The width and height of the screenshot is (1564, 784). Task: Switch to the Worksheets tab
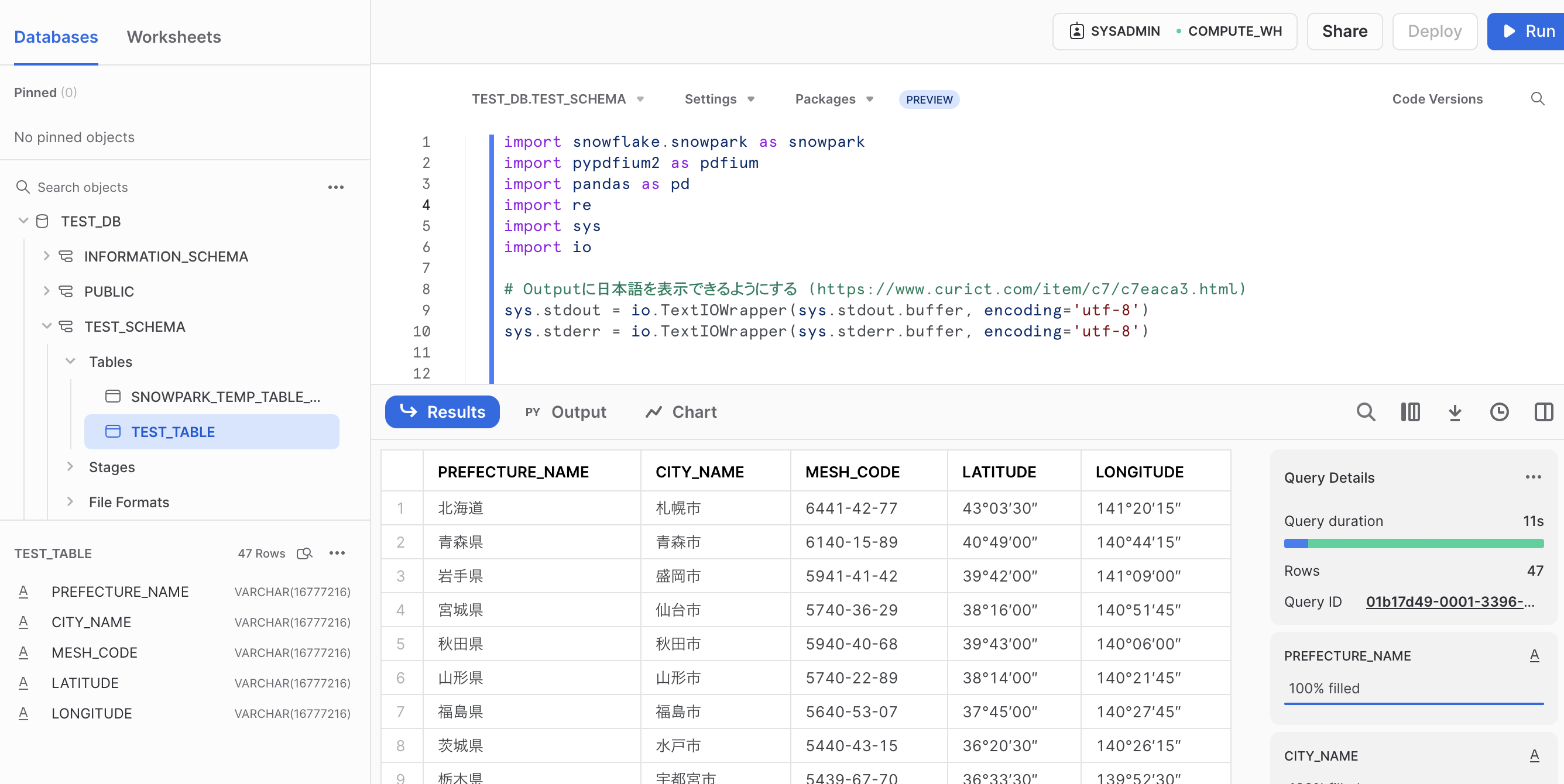point(174,37)
